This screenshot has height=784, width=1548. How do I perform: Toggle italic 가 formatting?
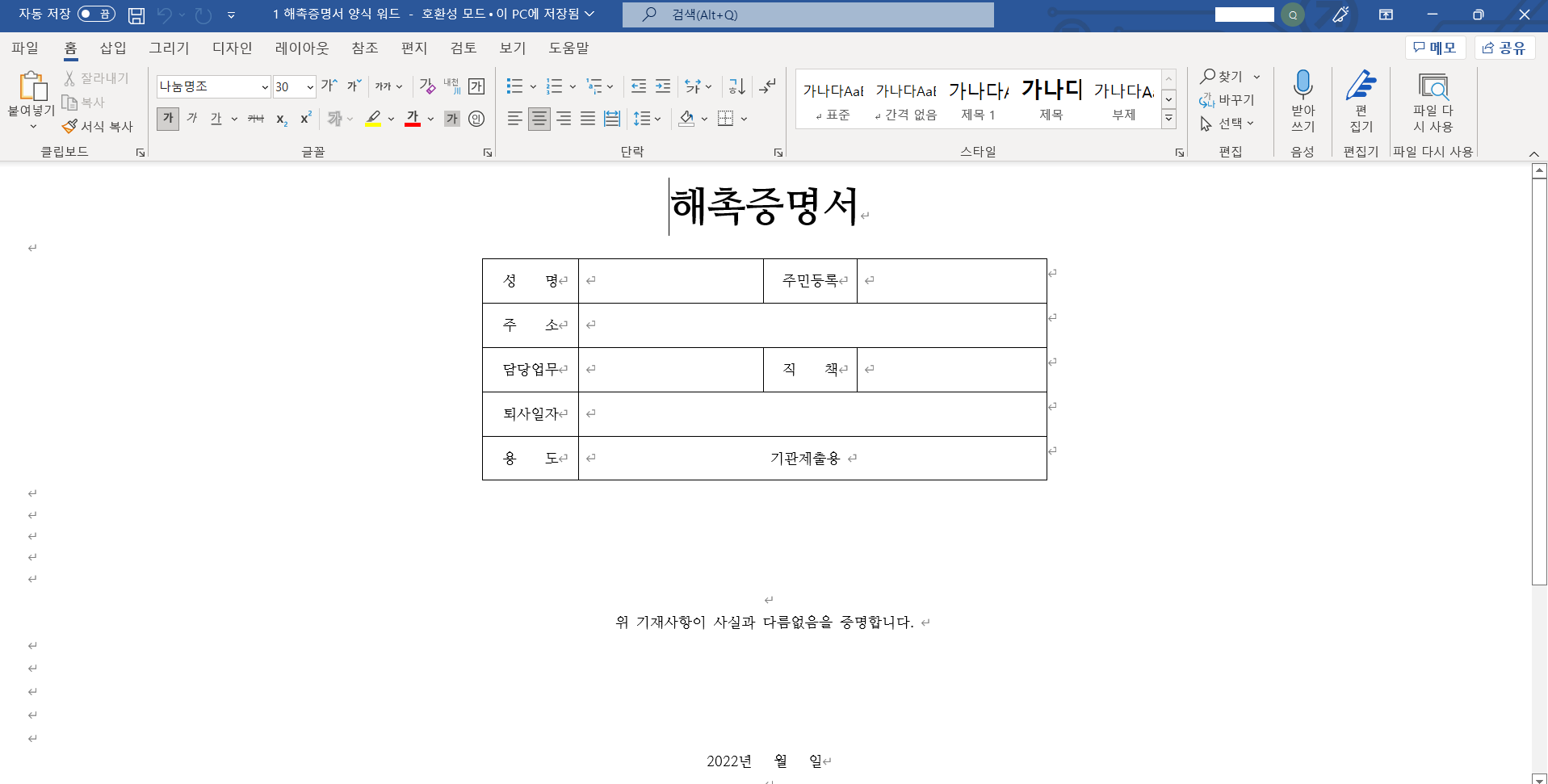pyautogui.click(x=192, y=119)
